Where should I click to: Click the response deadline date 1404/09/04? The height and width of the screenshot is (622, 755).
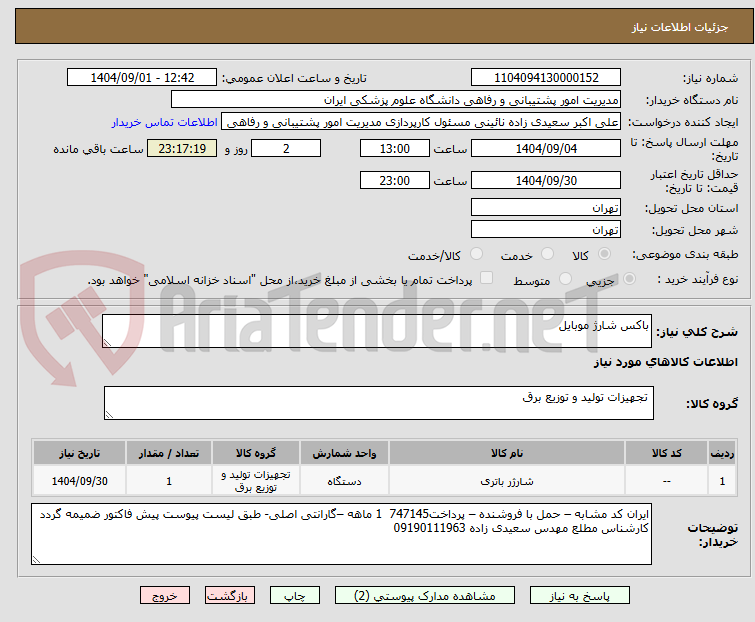pyautogui.click(x=546, y=148)
